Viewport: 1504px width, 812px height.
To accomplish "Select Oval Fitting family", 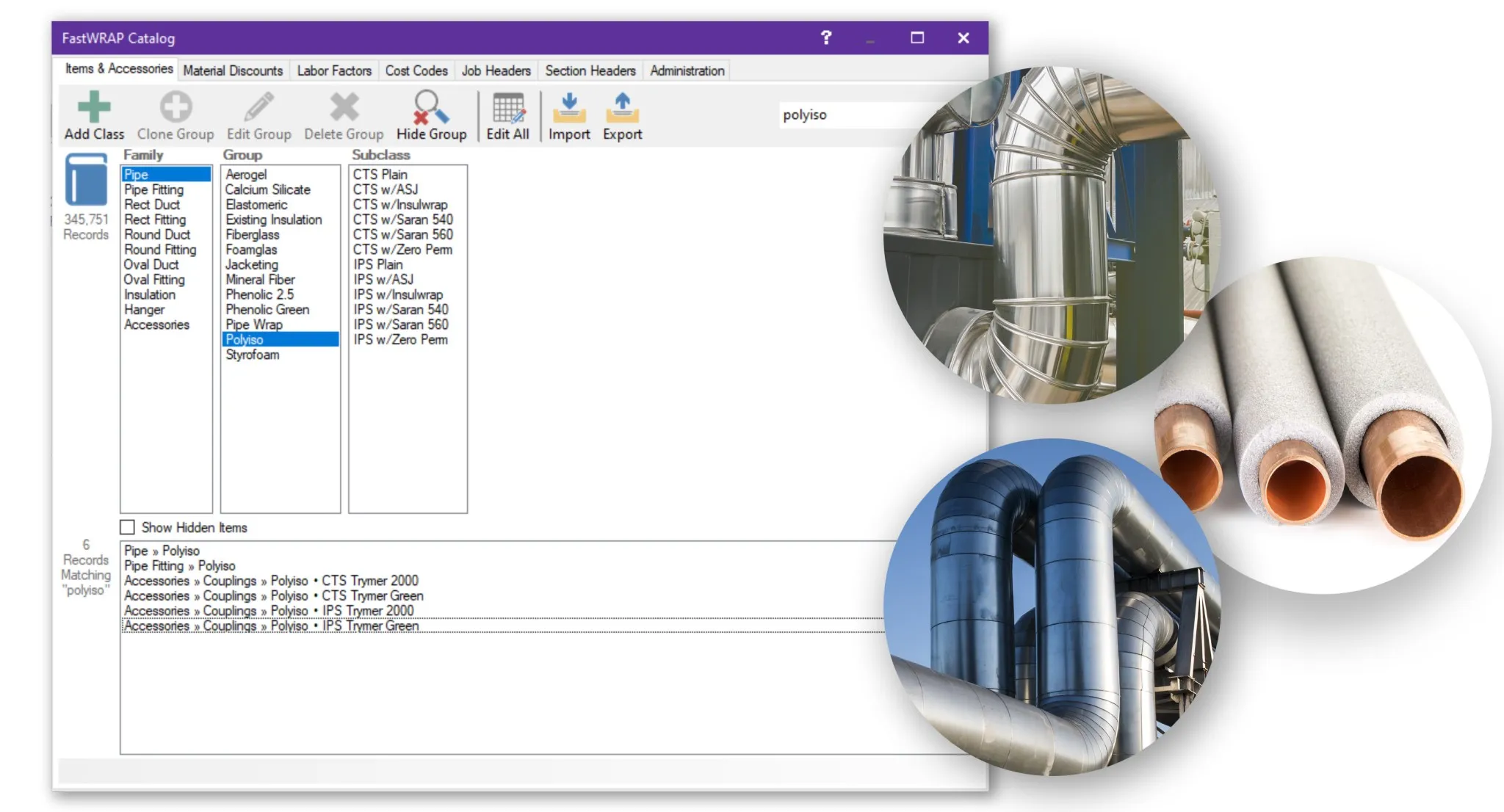I will pos(167,280).
